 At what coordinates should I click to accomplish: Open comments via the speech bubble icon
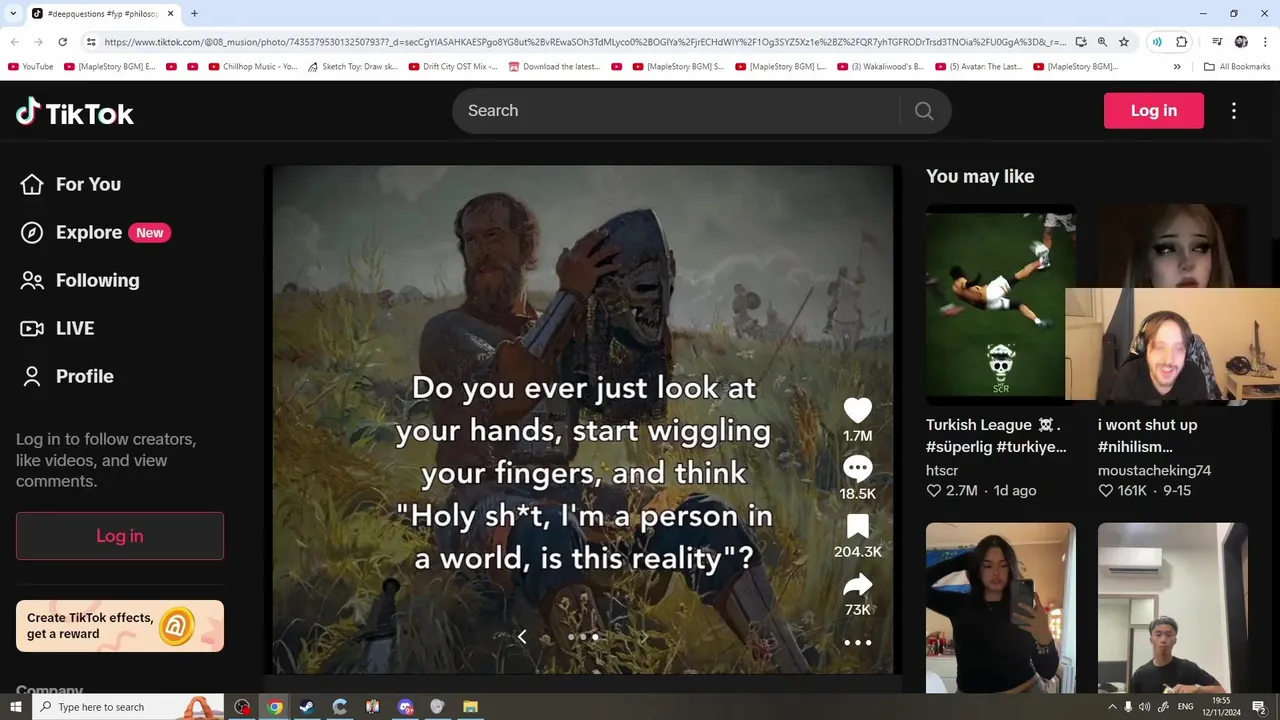[857, 468]
